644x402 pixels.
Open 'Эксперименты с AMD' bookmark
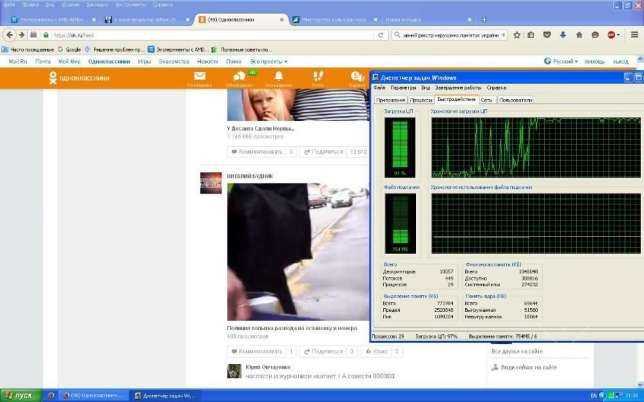(x=177, y=50)
